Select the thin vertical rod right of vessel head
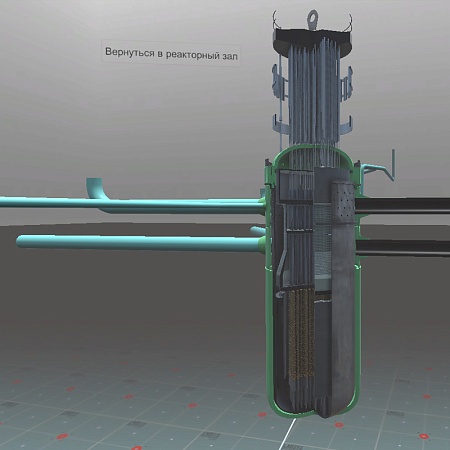This screenshot has width=450, height=450. click(x=394, y=165)
